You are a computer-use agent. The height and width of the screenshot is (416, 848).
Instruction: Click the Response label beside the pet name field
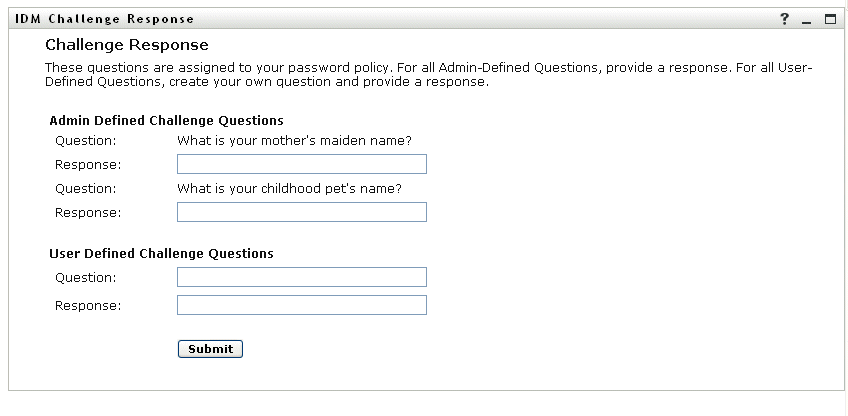pyautogui.click(x=88, y=213)
